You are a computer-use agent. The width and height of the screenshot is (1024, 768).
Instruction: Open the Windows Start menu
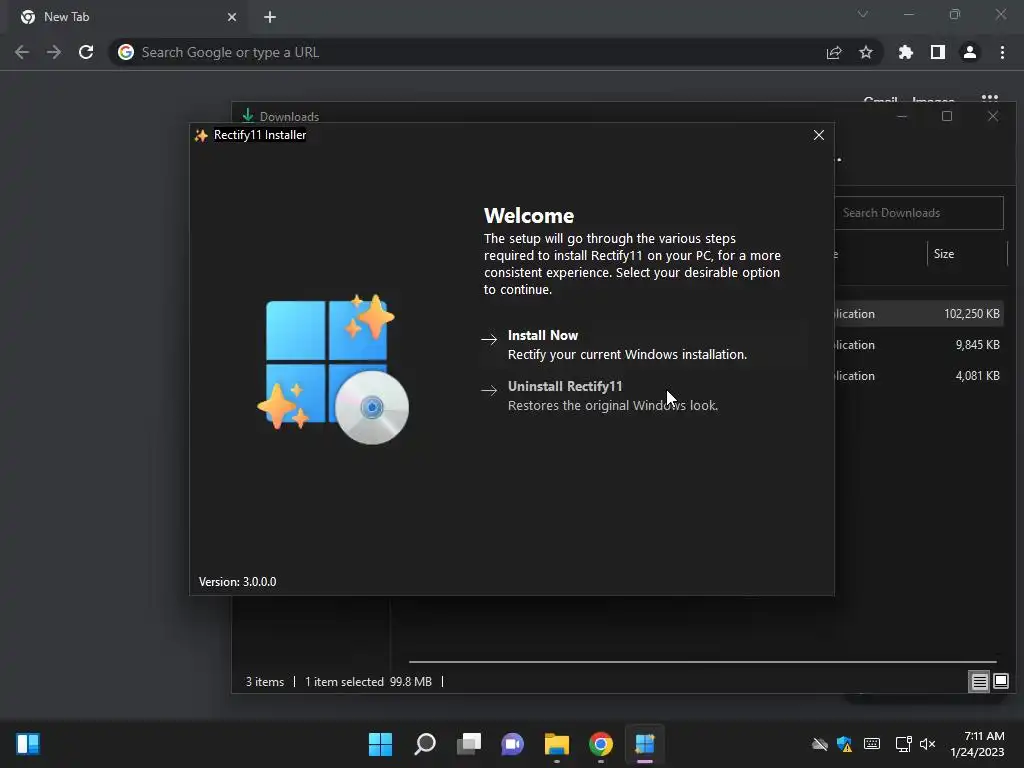(x=380, y=744)
